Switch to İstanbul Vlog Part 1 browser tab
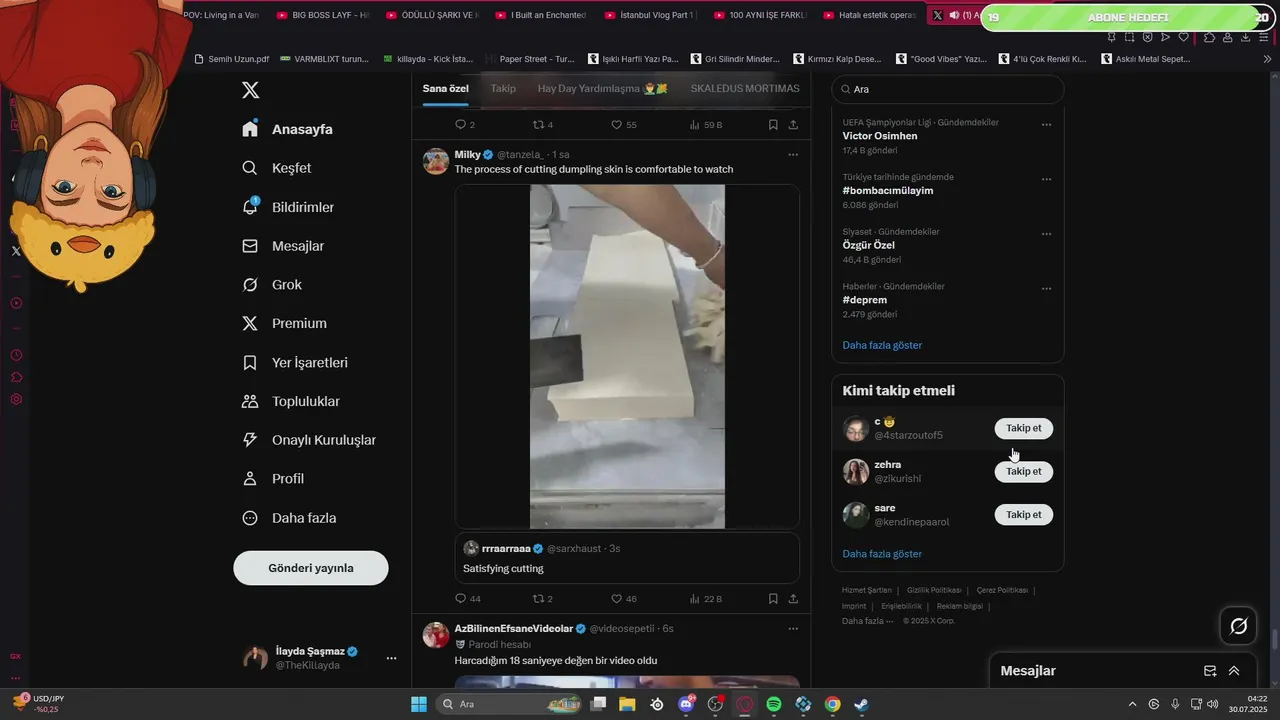1280x720 pixels. [x=650, y=15]
